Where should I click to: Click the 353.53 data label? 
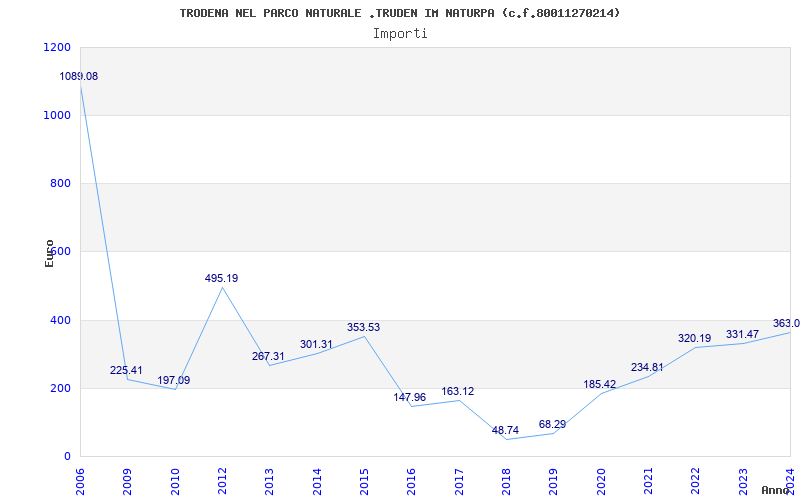363,328
